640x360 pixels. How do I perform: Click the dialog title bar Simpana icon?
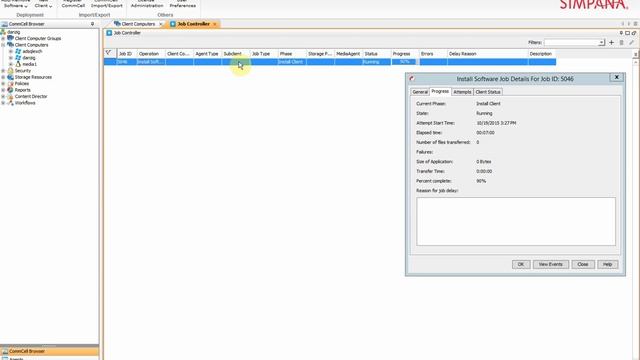412,78
